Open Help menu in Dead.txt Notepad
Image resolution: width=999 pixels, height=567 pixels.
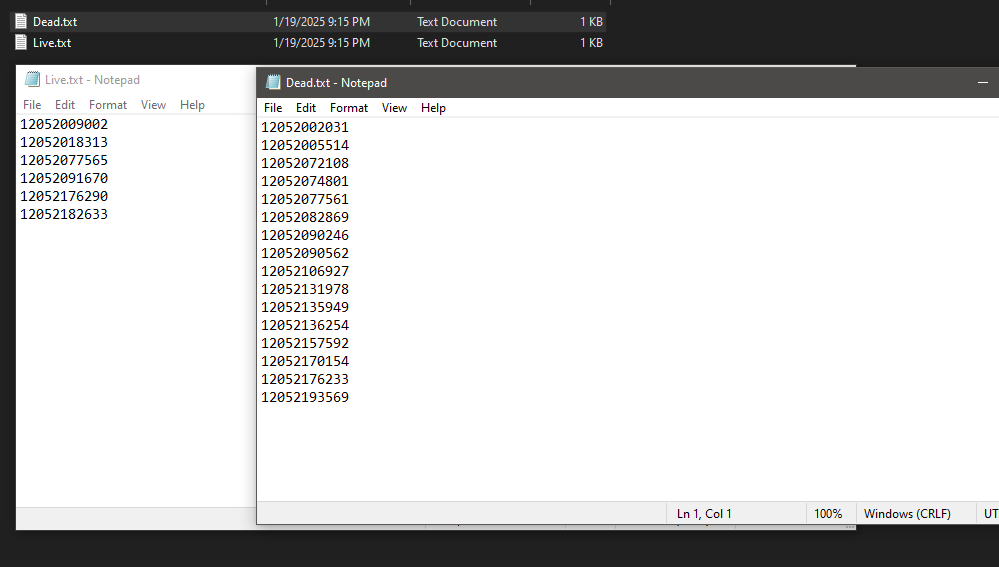click(433, 108)
